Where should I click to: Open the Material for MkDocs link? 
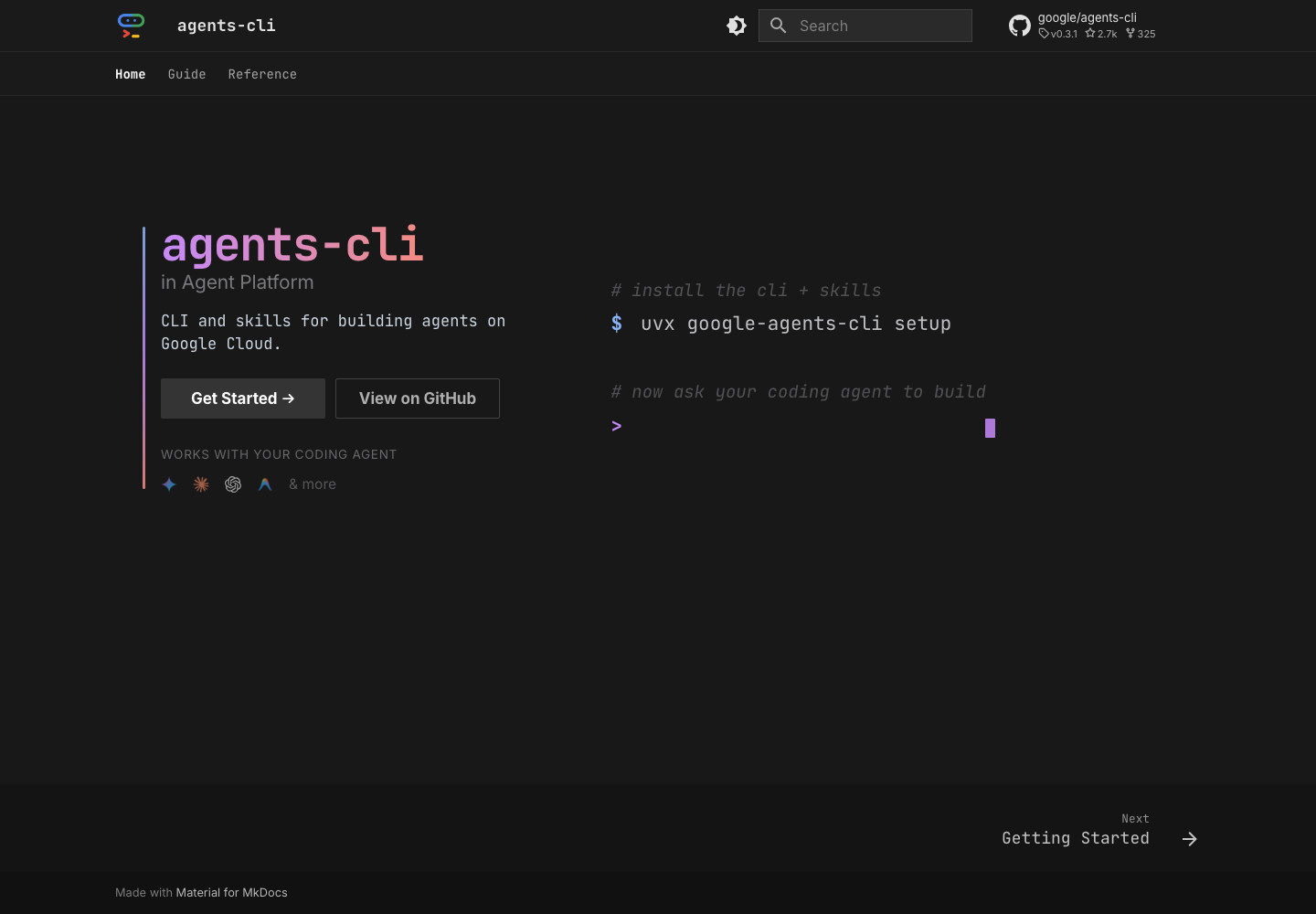(232, 893)
